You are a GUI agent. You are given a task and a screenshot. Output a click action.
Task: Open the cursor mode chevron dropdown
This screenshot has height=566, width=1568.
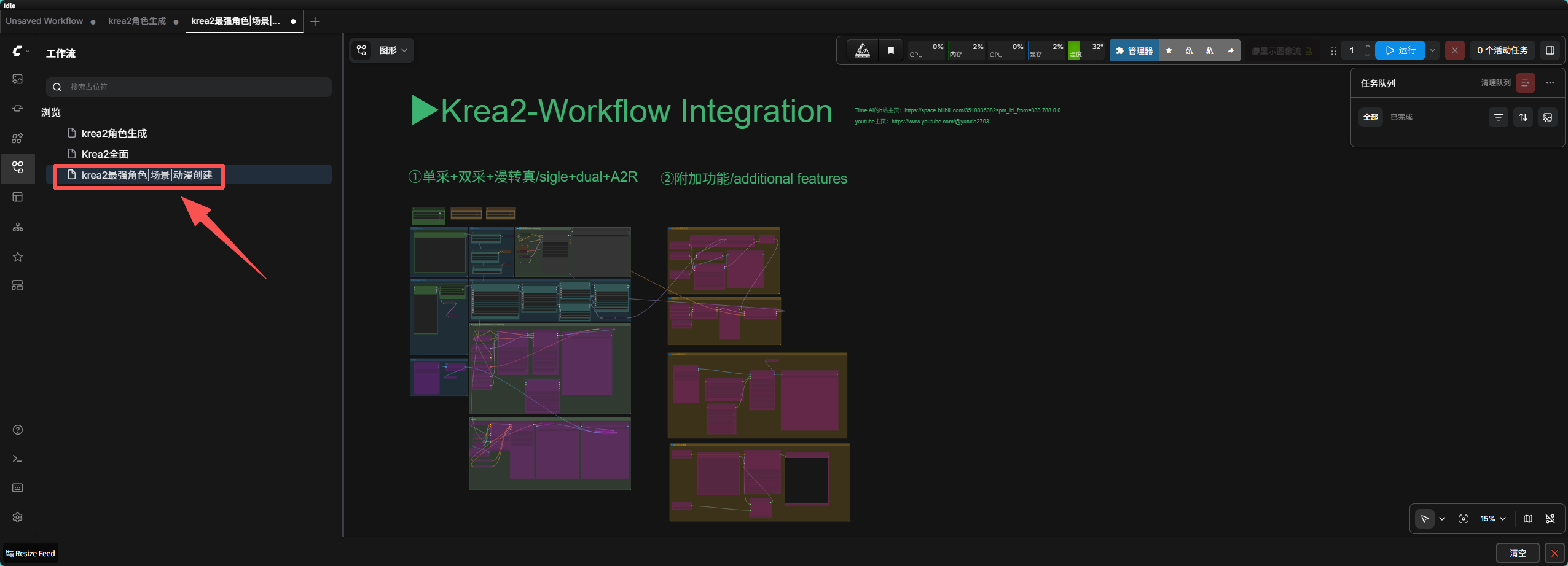click(x=1442, y=519)
